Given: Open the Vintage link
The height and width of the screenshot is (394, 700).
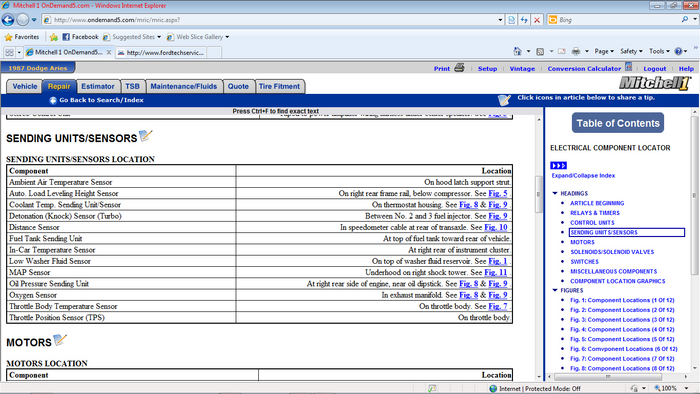Looking at the screenshot, I should click(522, 69).
